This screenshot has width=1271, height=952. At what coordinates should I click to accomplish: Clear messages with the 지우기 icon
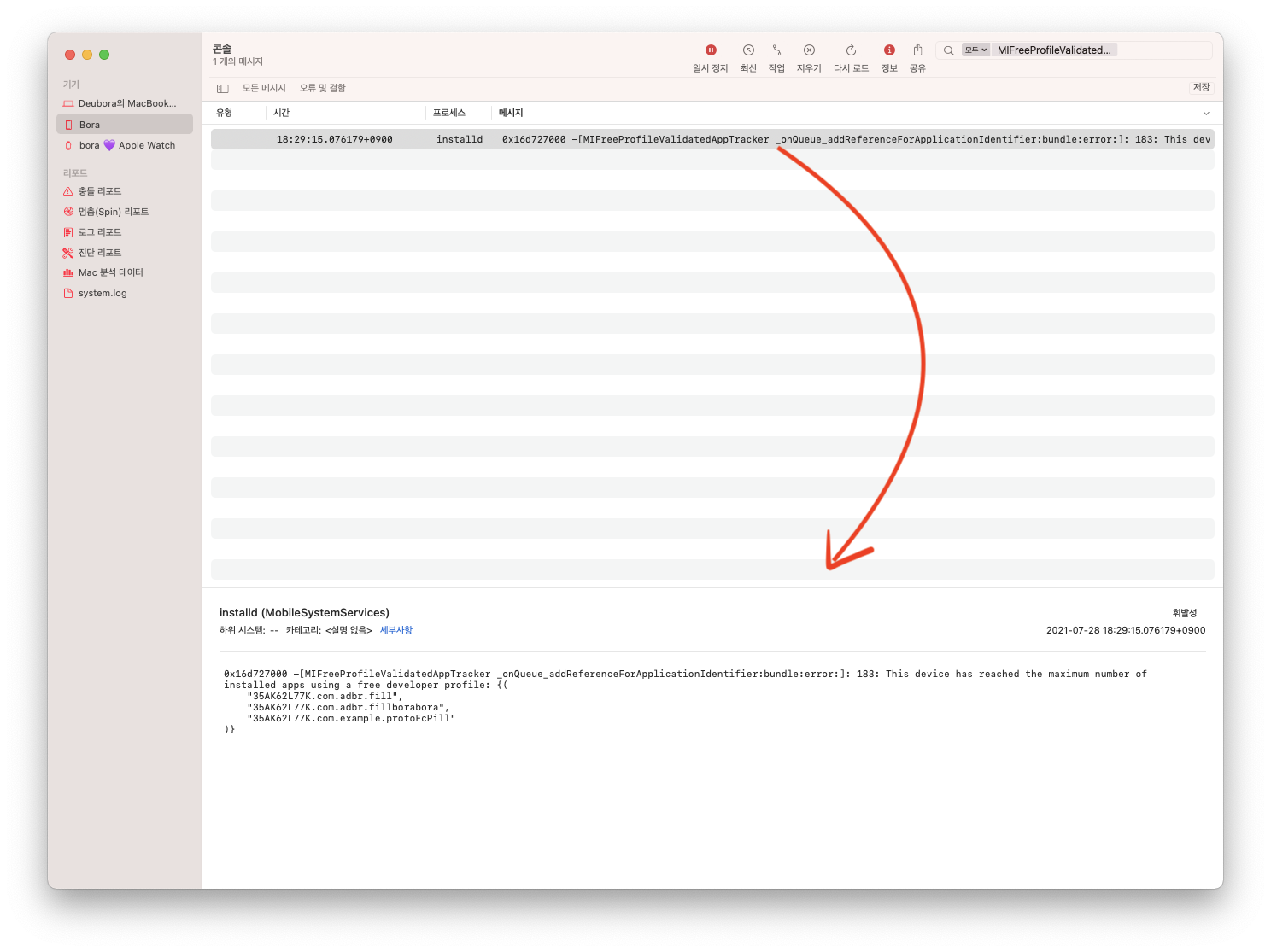click(809, 50)
